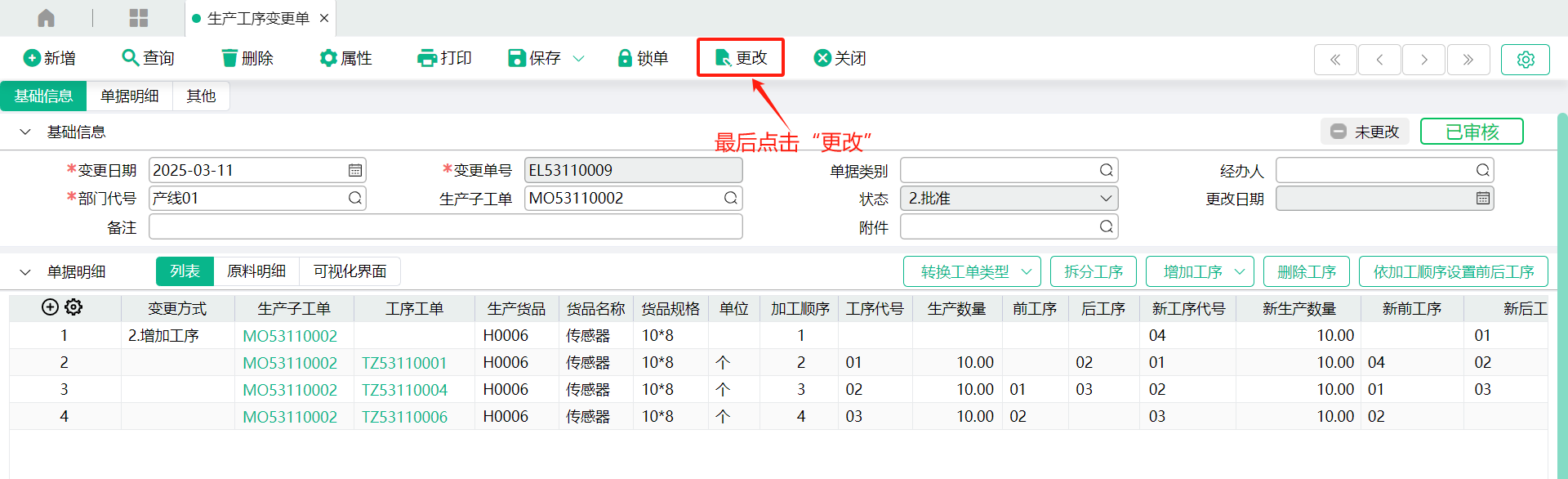Click the 备注 input field

[x=446, y=227]
